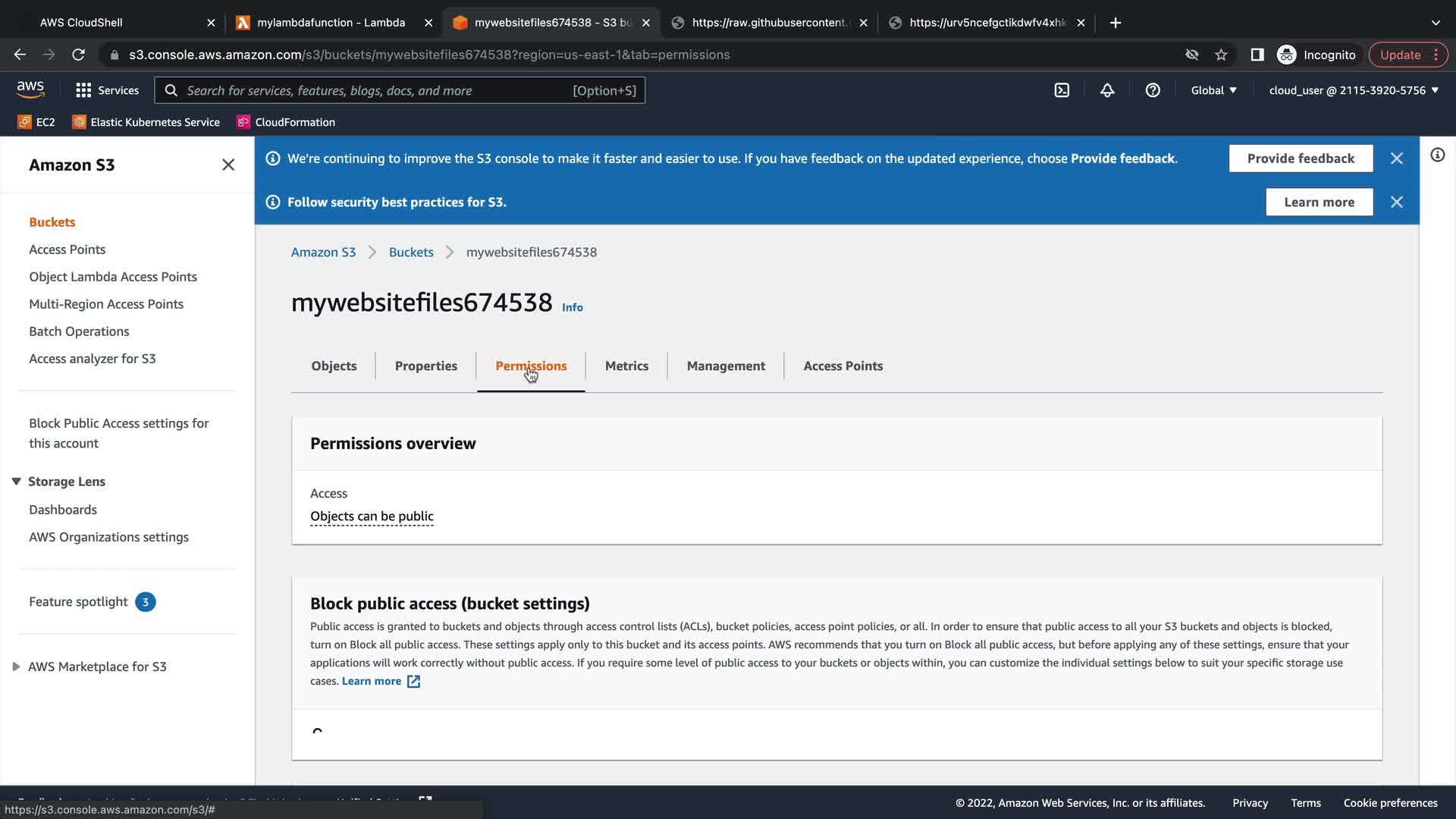Bookmark the page with the star icon

[1221, 55]
